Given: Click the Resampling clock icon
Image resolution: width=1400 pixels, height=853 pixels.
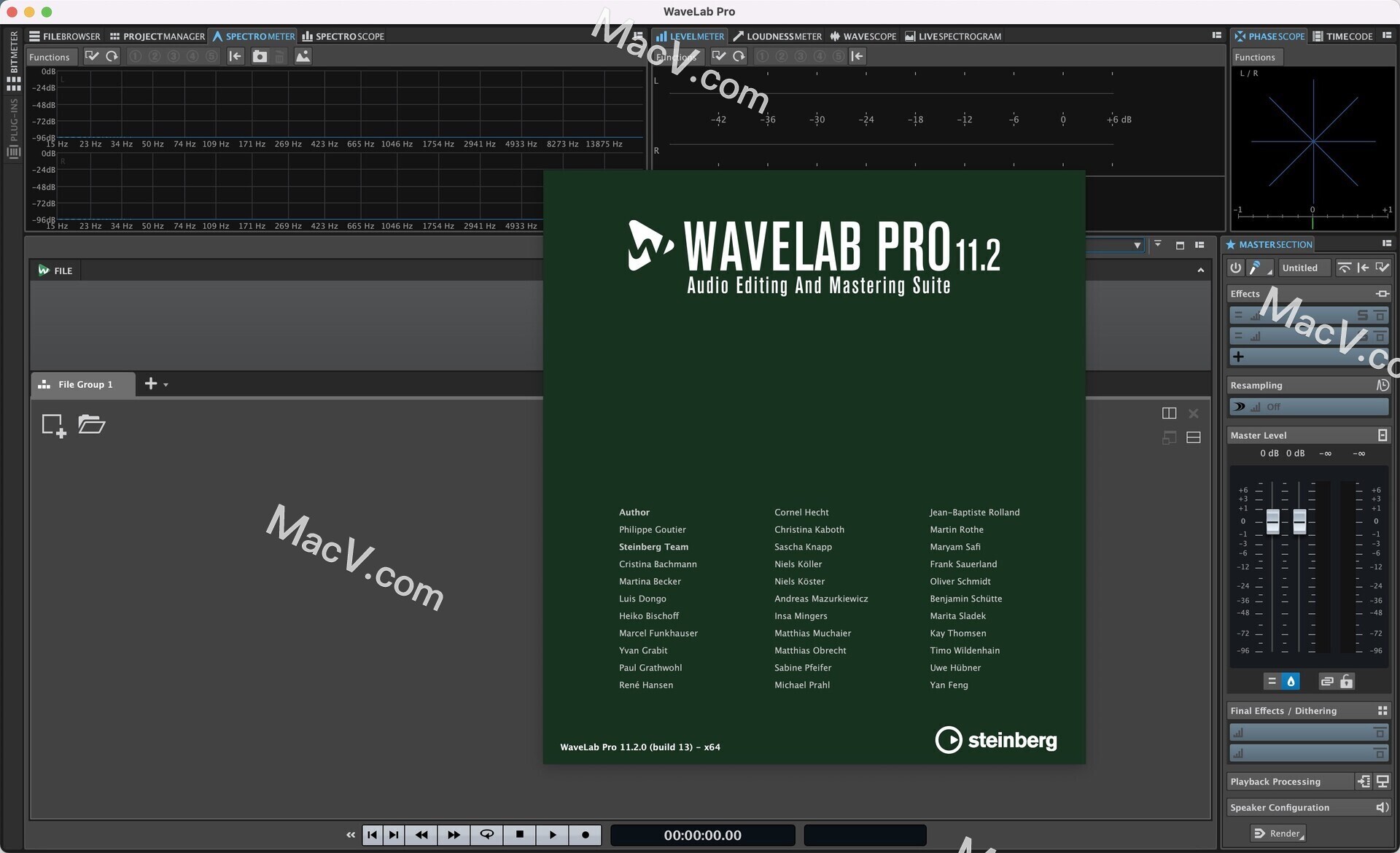Looking at the screenshot, I should pos(1382,385).
